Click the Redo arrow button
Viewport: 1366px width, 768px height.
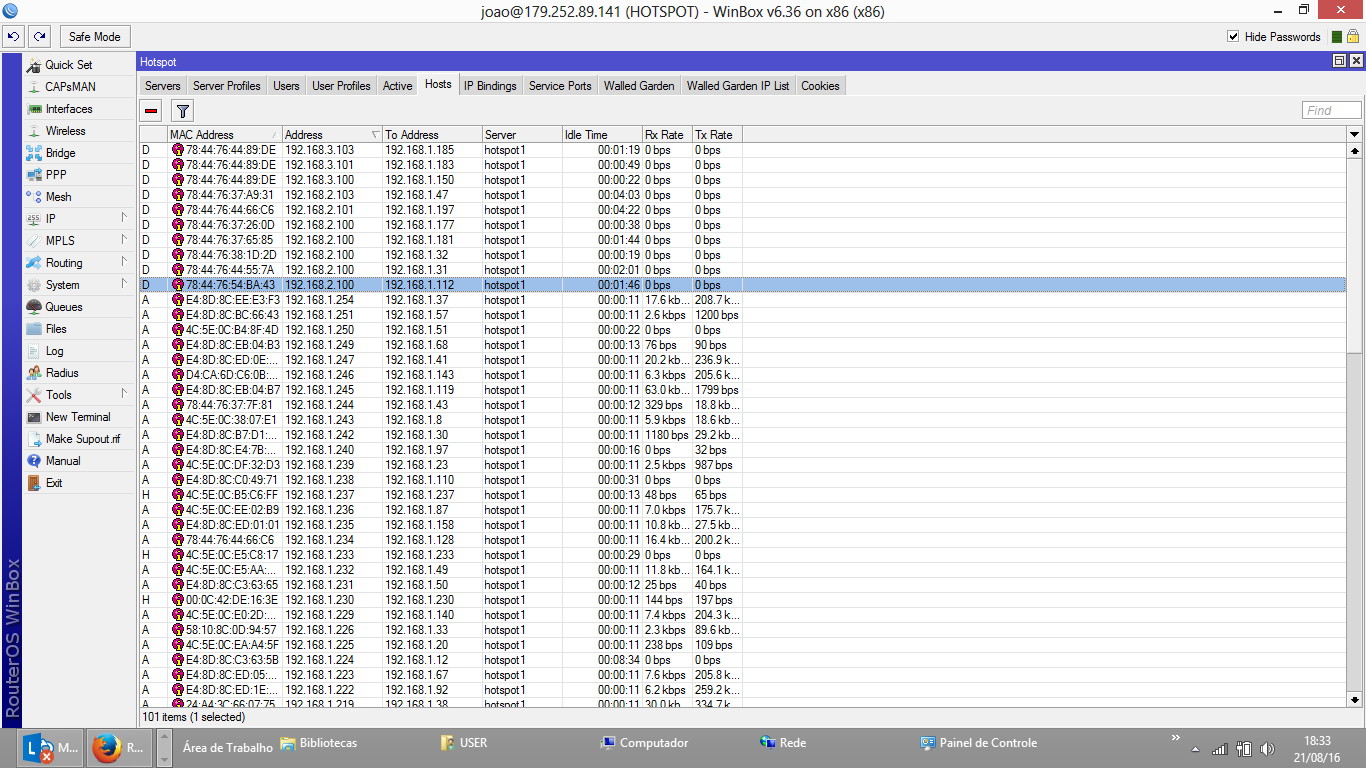[39, 37]
